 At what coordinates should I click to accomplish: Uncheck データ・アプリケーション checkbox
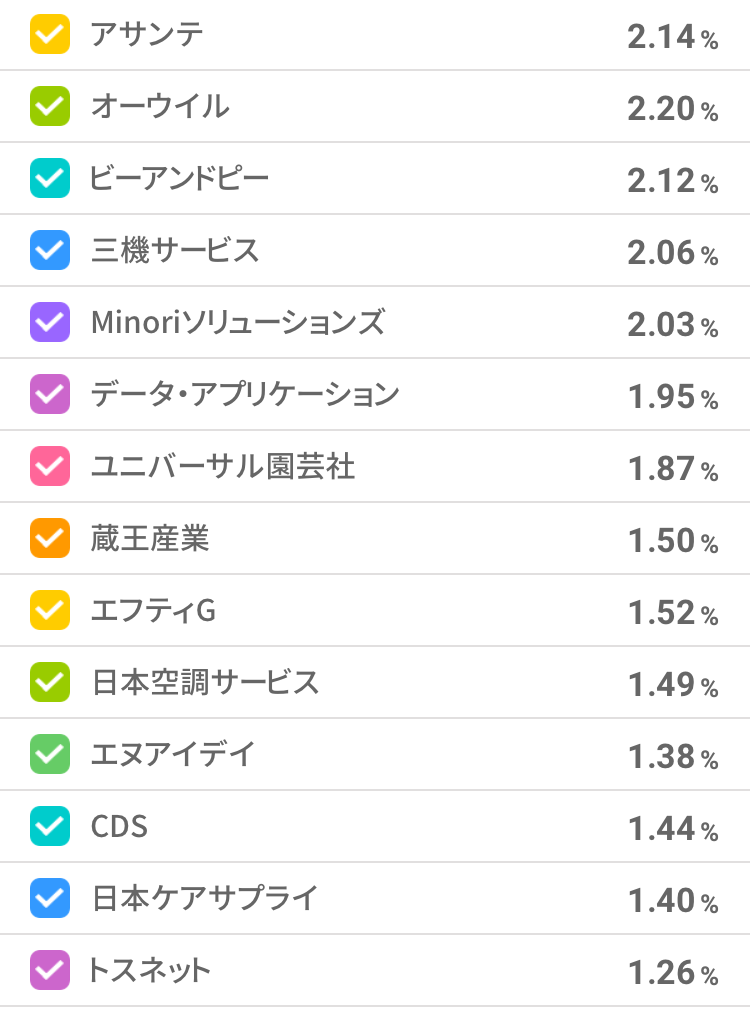click(x=50, y=394)
